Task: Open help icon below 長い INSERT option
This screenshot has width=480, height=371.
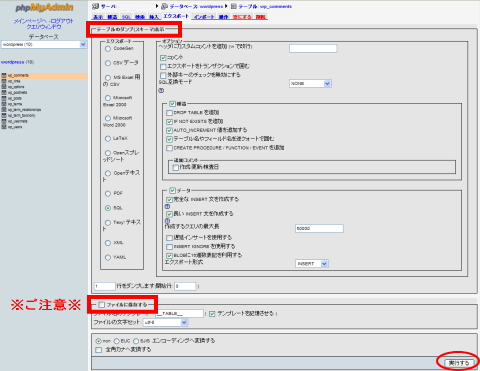Action: tap(168, 220)
